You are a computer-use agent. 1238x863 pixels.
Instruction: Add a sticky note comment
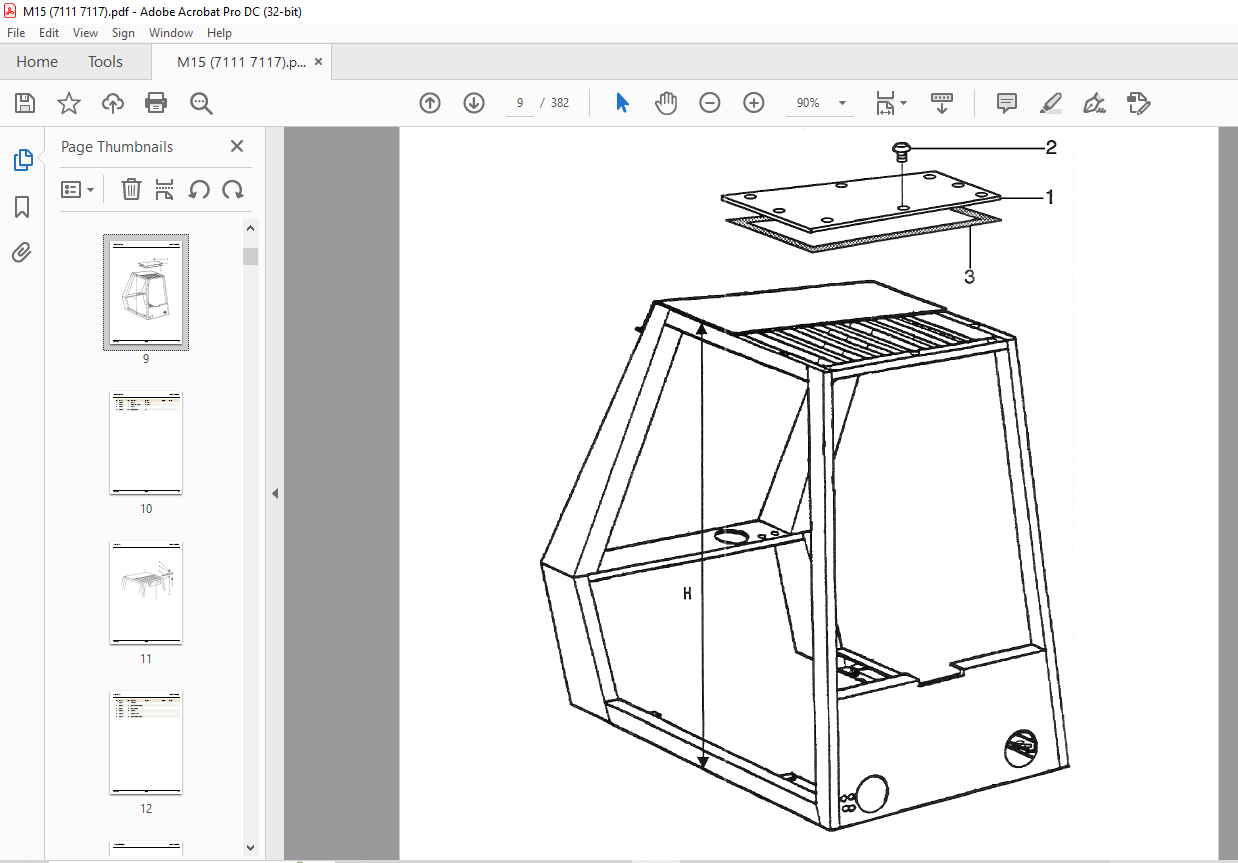coord(1007,103)
